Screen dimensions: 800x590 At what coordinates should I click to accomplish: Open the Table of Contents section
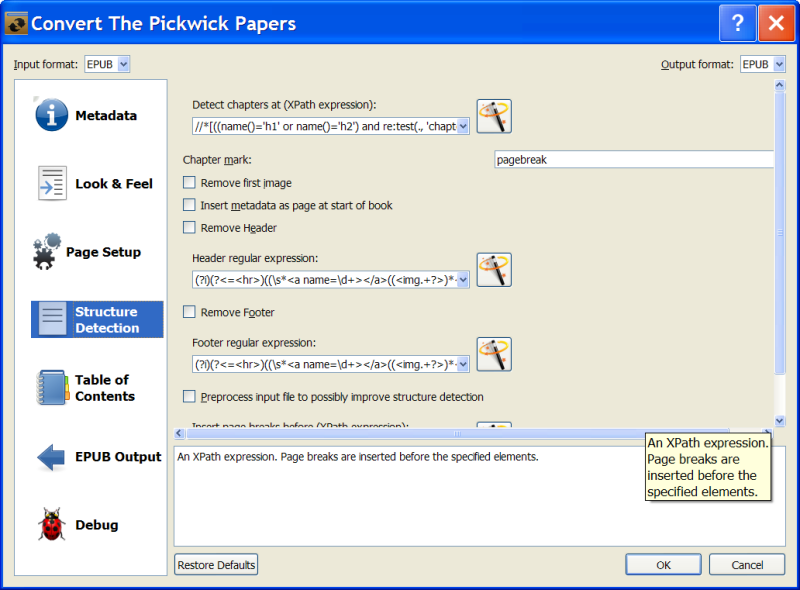(97, 388)
